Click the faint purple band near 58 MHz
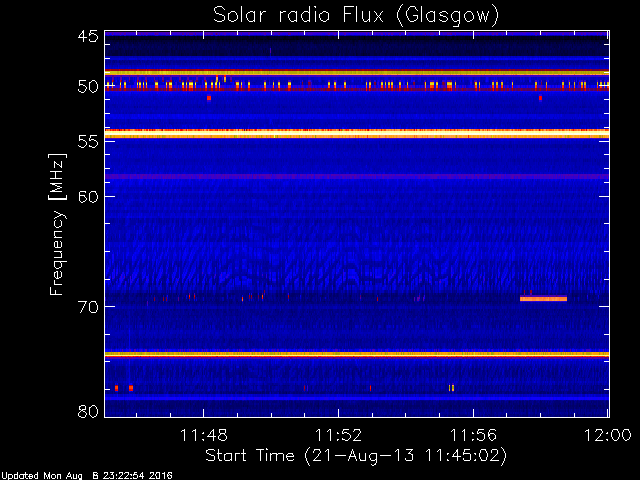This screenshot has height=480, width=640. click(x=357, y=176)
